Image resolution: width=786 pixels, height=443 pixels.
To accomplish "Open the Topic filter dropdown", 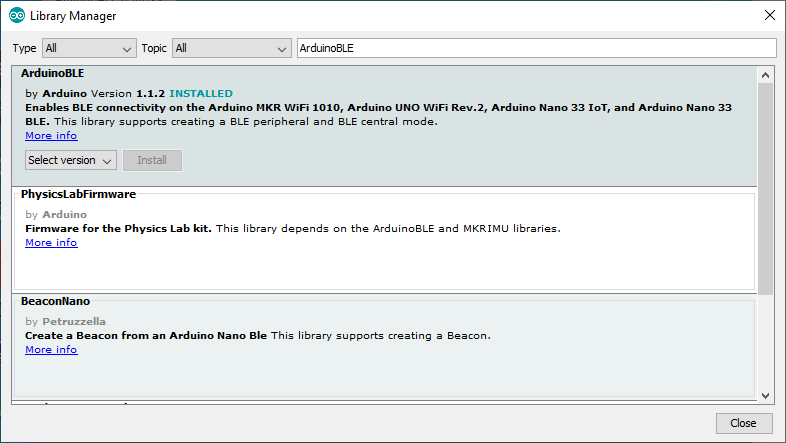I will coord(232,48).
